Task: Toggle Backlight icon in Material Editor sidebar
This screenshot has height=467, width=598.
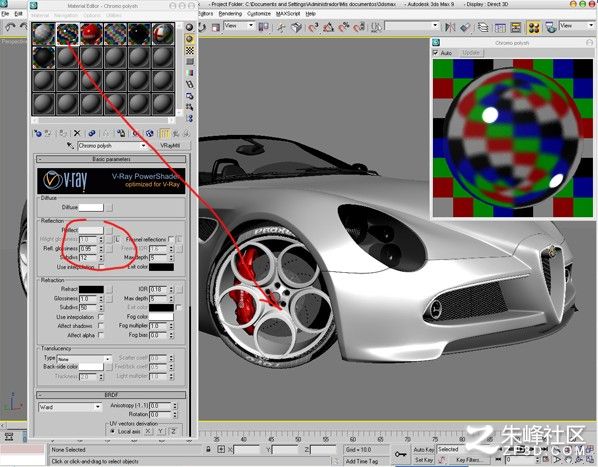Action: click(190, 39)
